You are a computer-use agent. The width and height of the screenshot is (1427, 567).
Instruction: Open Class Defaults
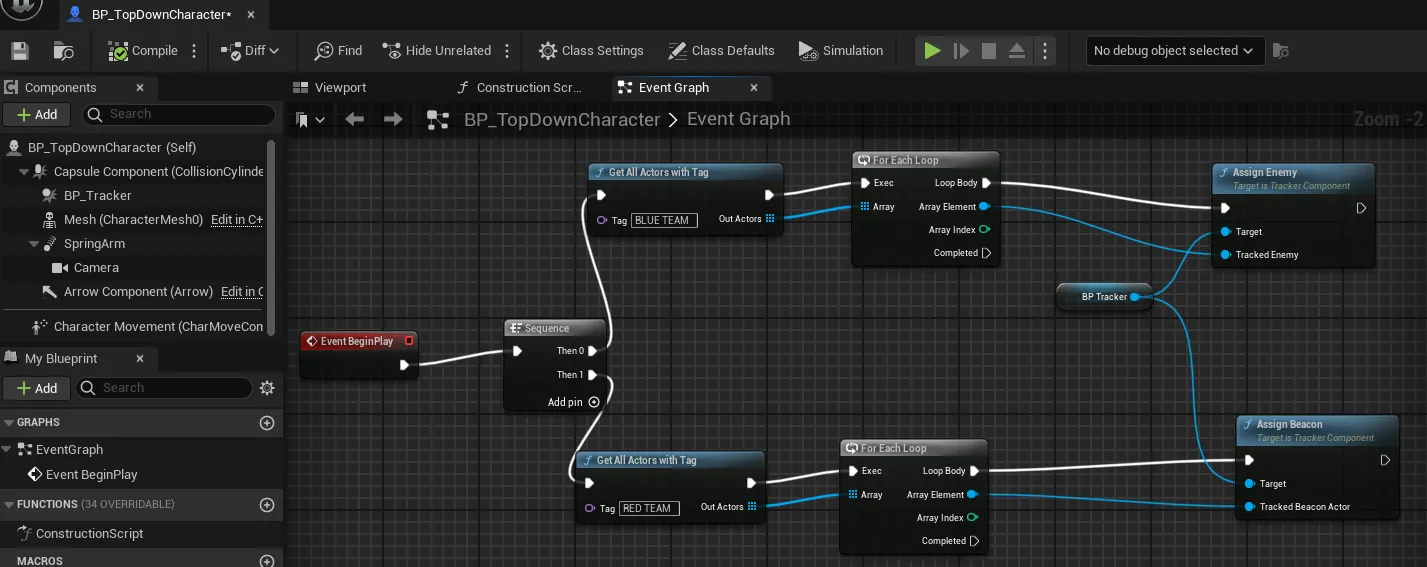pos(720,51)
